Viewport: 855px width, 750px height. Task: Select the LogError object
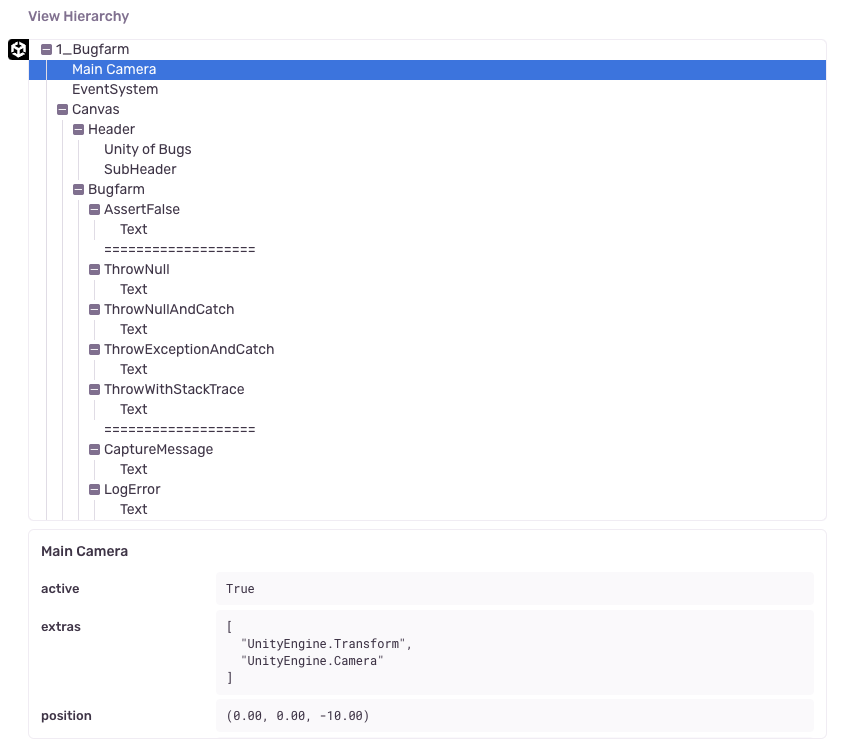(x=133, y=489)
